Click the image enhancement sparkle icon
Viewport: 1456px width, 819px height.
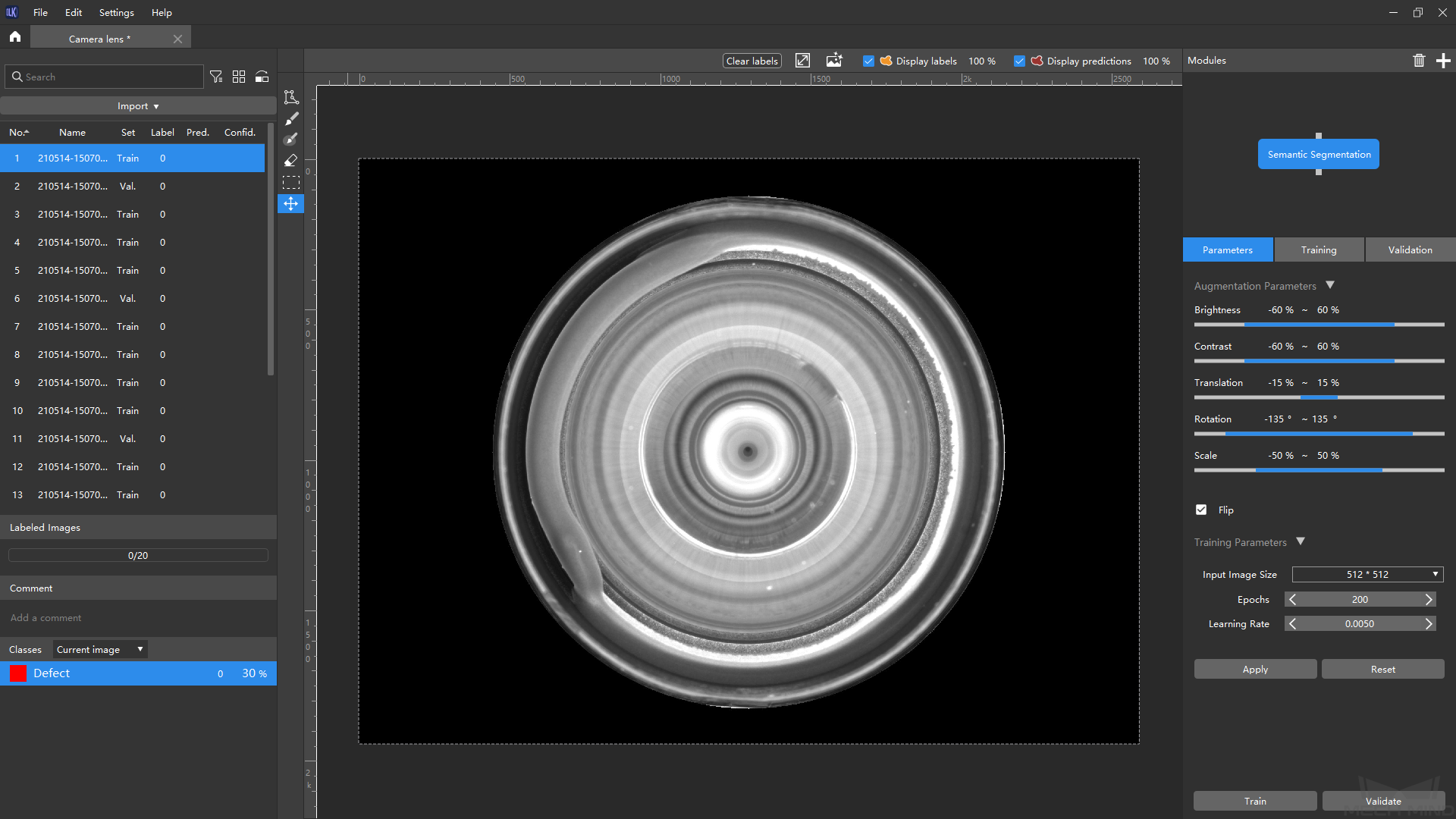pyautogui.click(x=834, y=61)
